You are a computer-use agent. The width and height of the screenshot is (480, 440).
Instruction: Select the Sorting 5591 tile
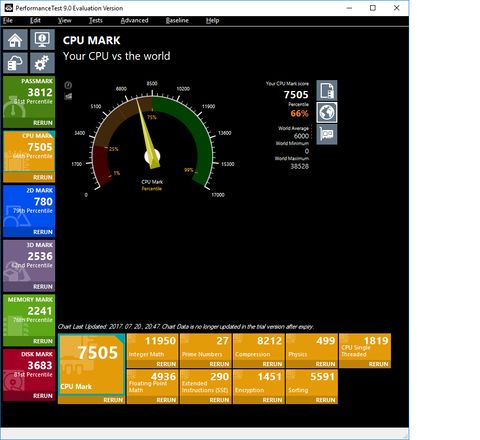point(312,383)
